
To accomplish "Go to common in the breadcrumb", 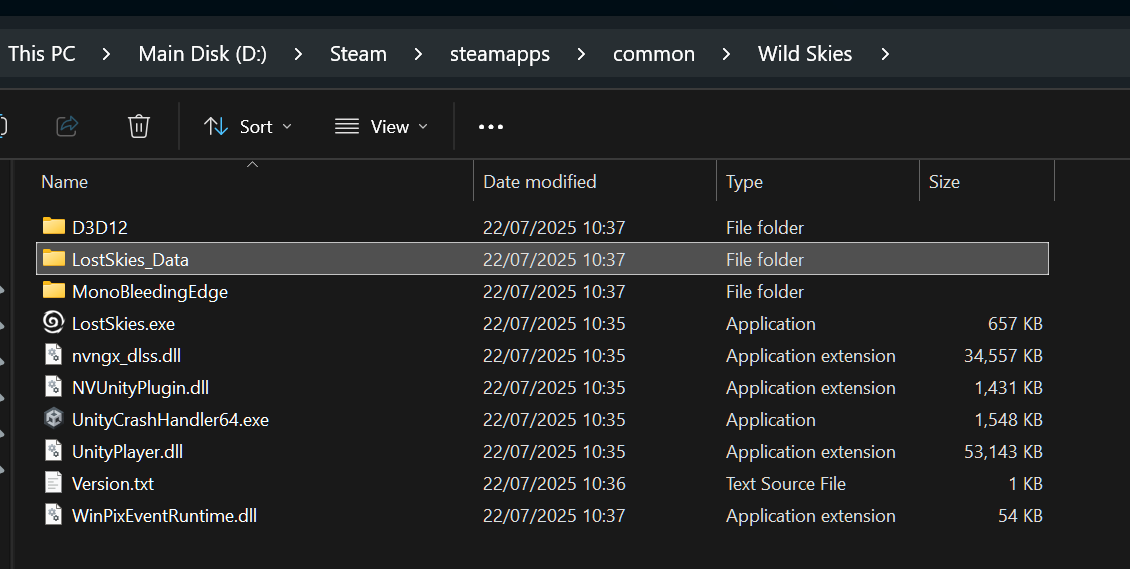I will [654, 54].
